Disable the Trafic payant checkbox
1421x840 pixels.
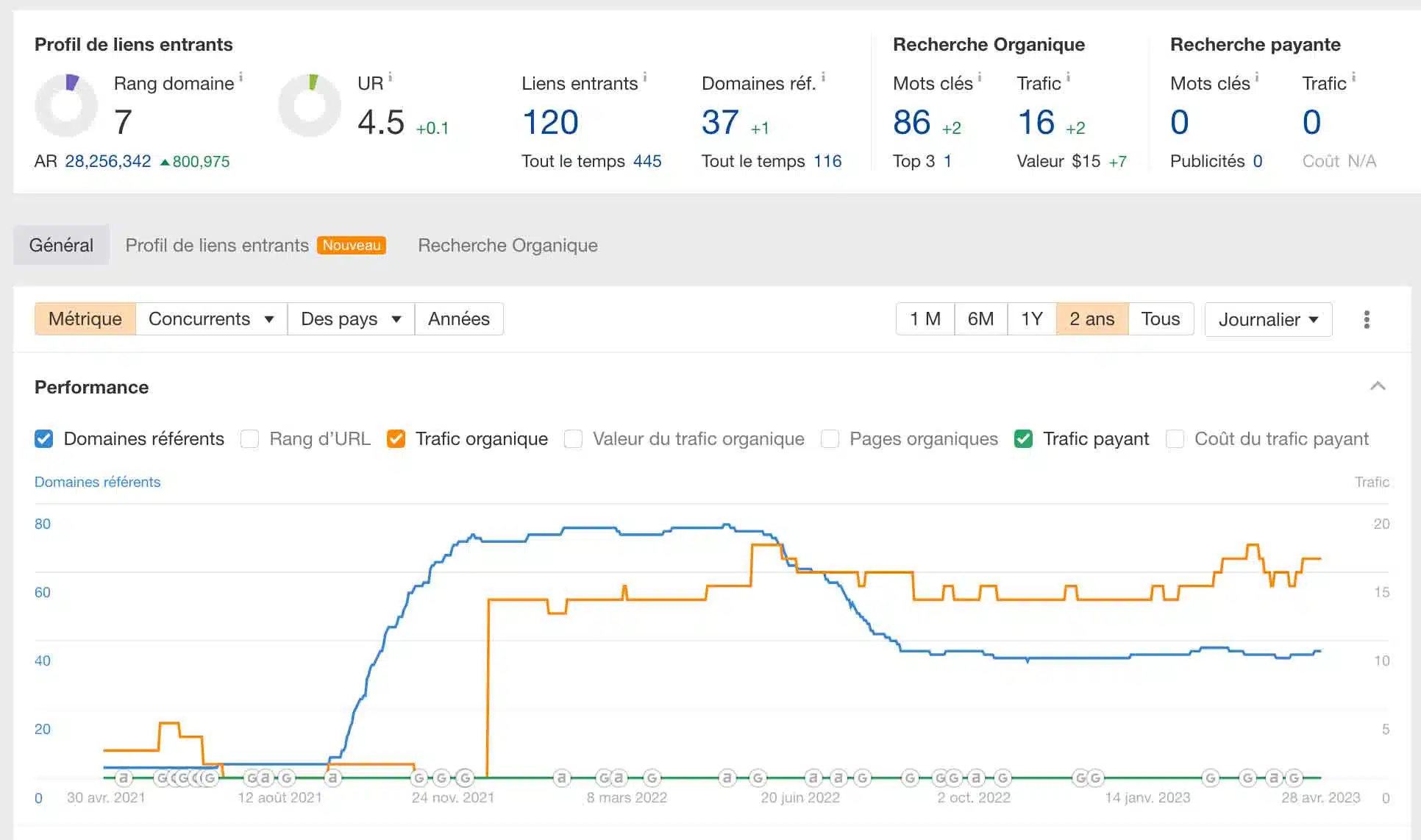(x=1023, y=439)
